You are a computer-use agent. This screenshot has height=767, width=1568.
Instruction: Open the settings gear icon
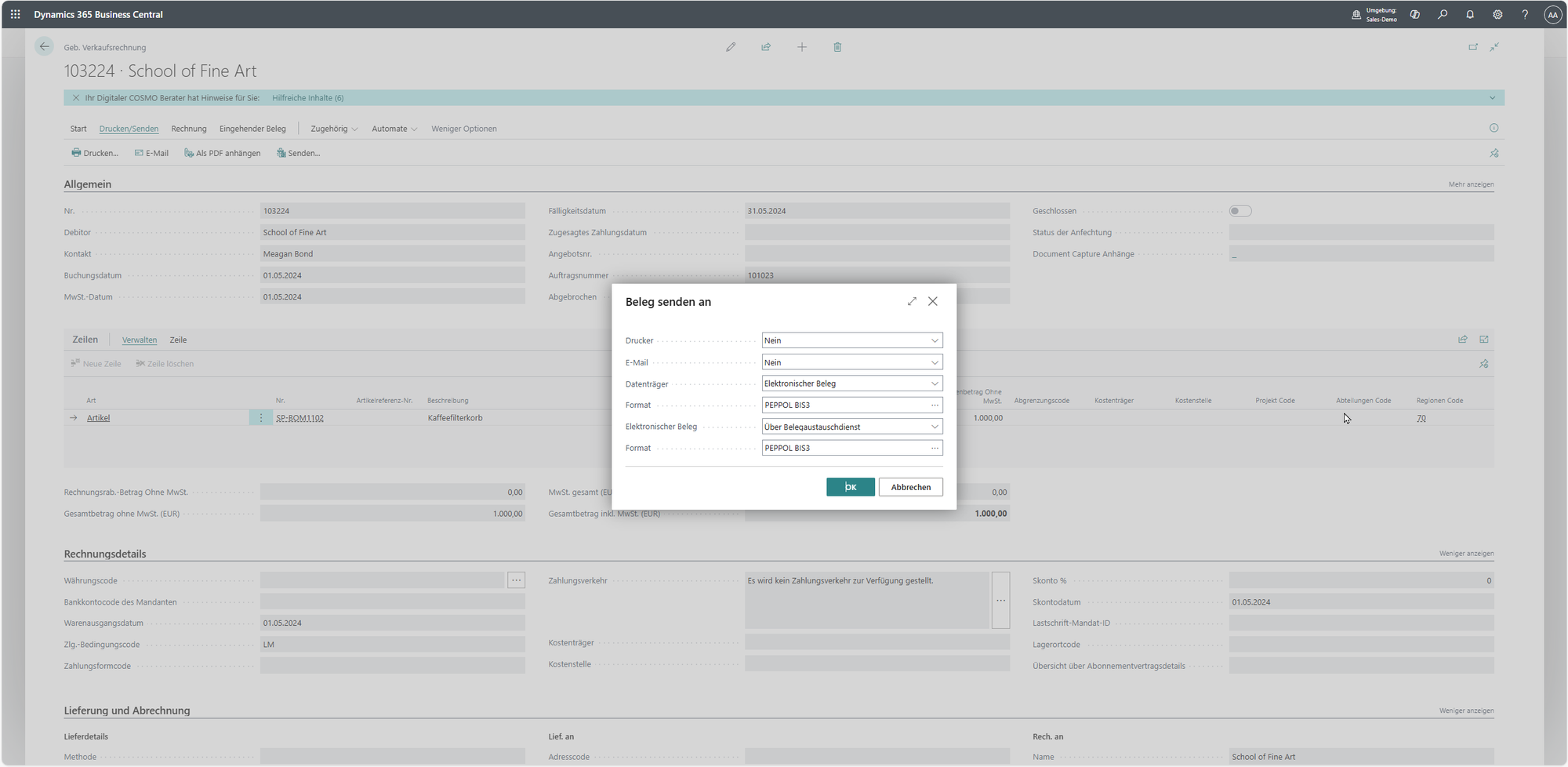tap(1497, 14)
